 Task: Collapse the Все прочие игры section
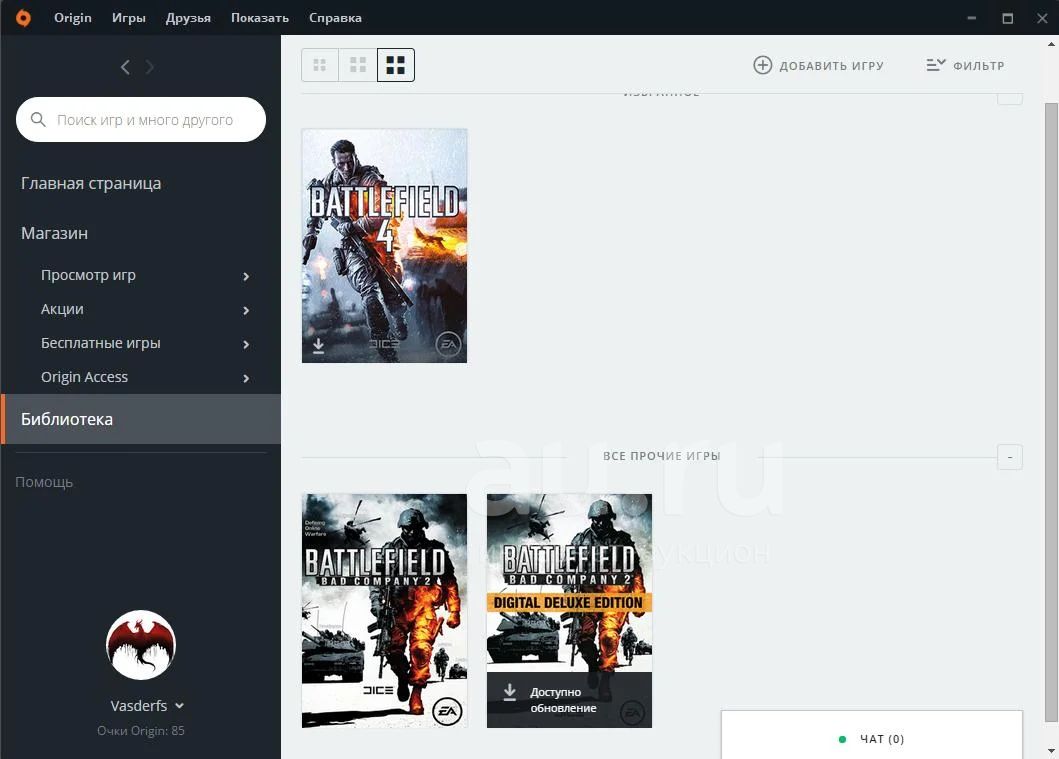coord(1010,457)
